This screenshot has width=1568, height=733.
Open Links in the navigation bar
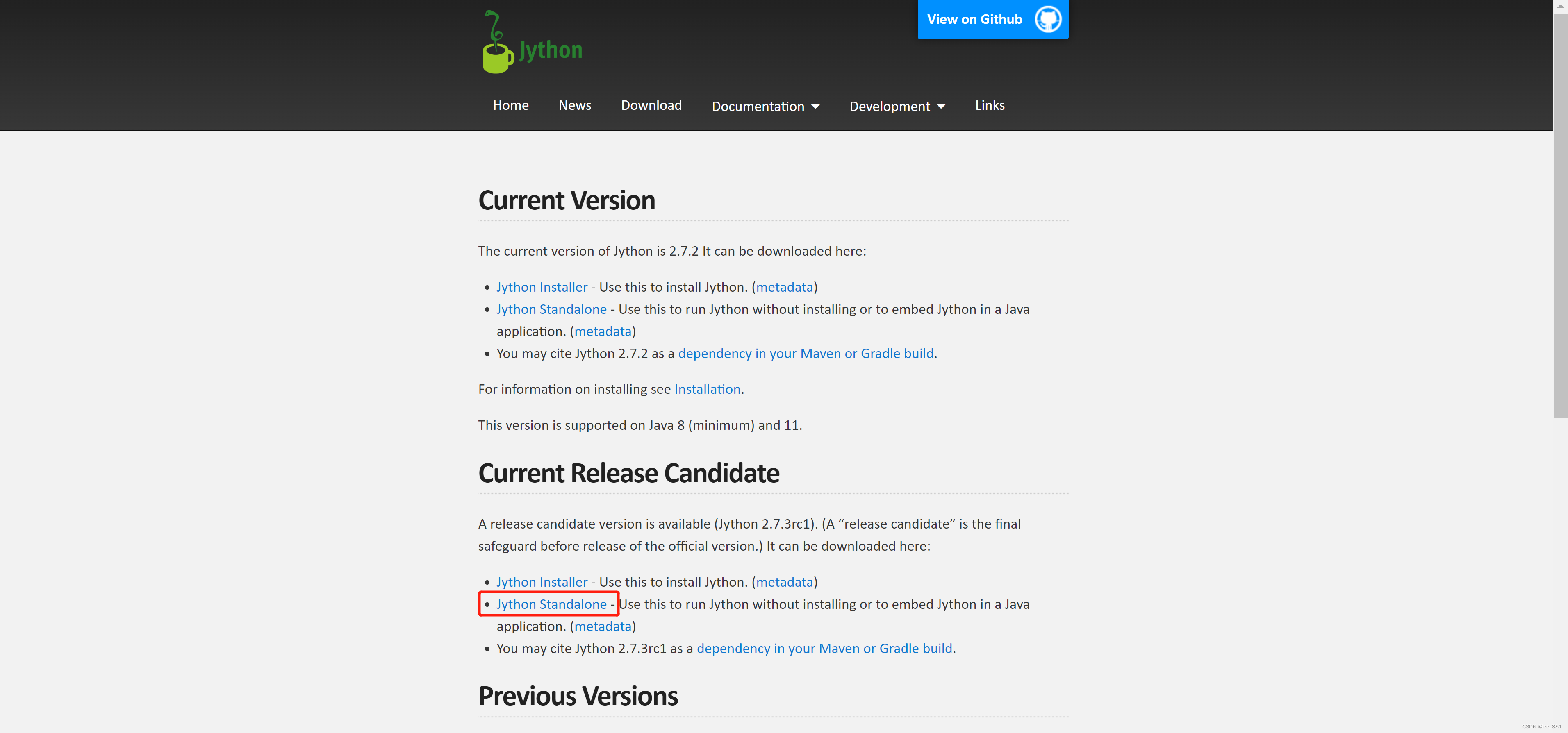(990, 105)
